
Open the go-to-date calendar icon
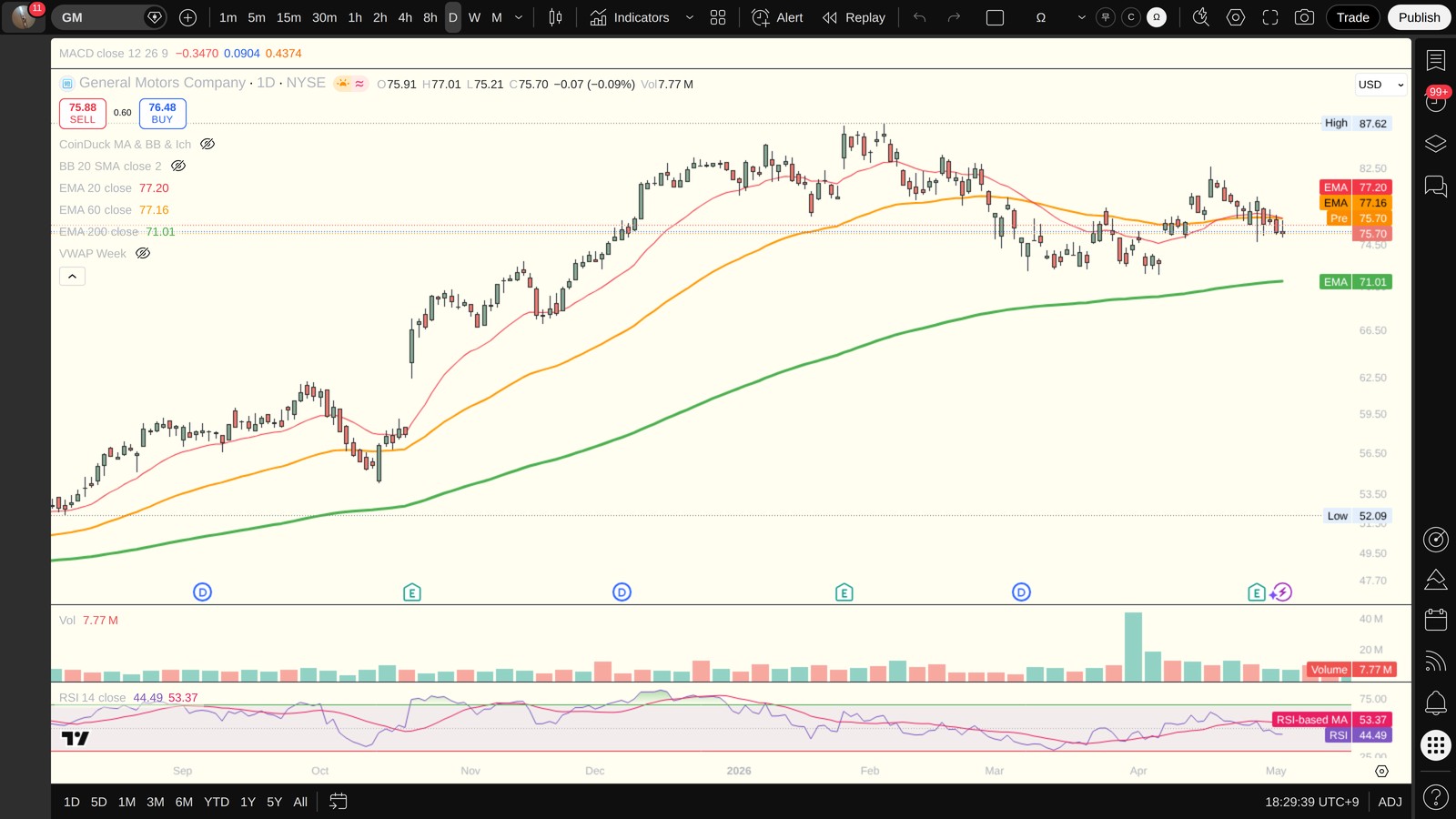pos(338,802)
